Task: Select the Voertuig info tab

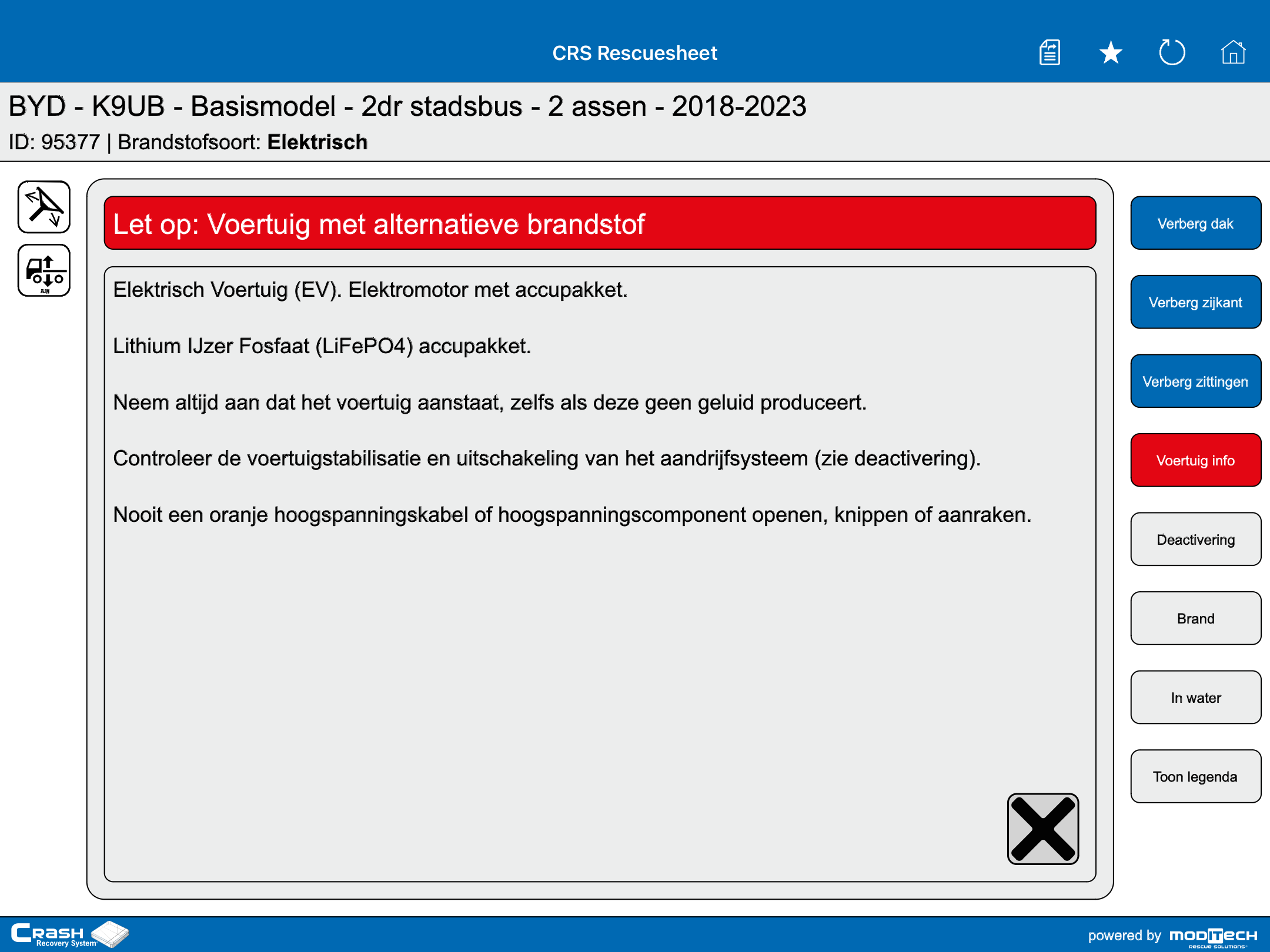Action: (1196, 460)
